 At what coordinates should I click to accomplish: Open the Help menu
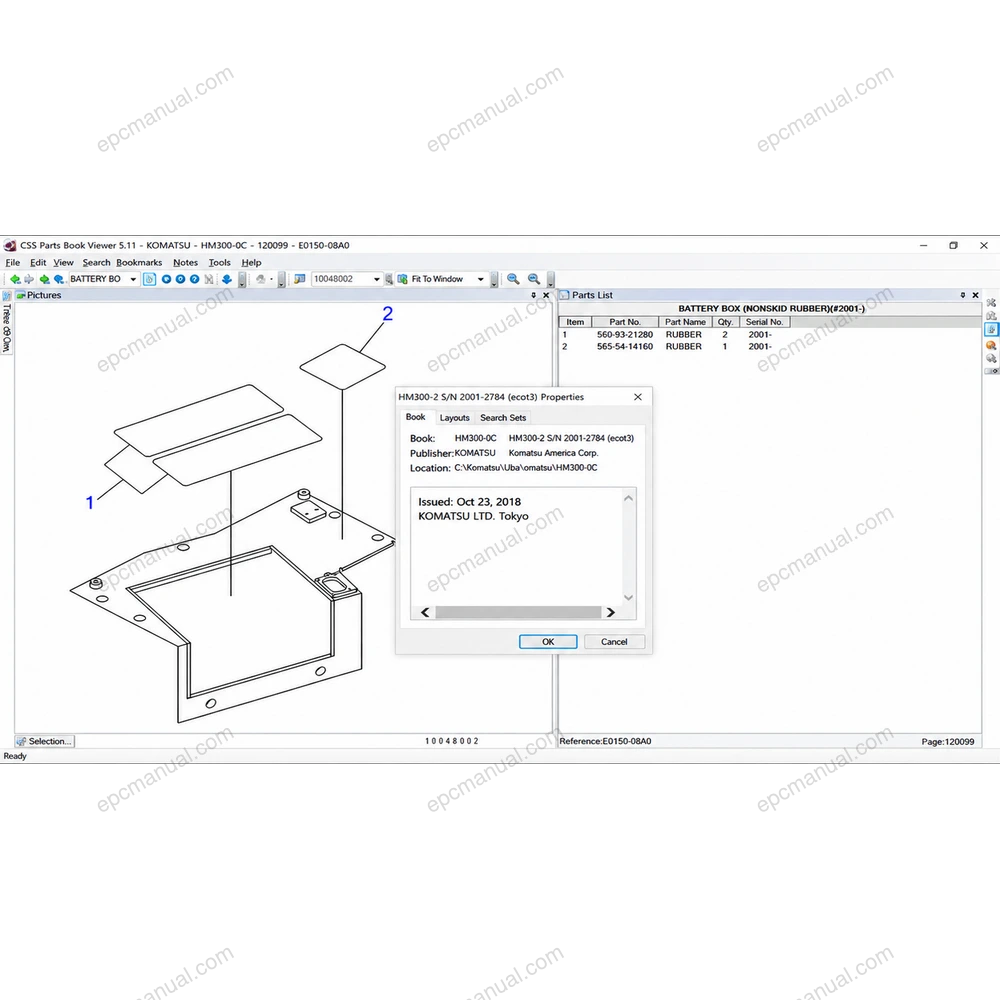point(251,263)
